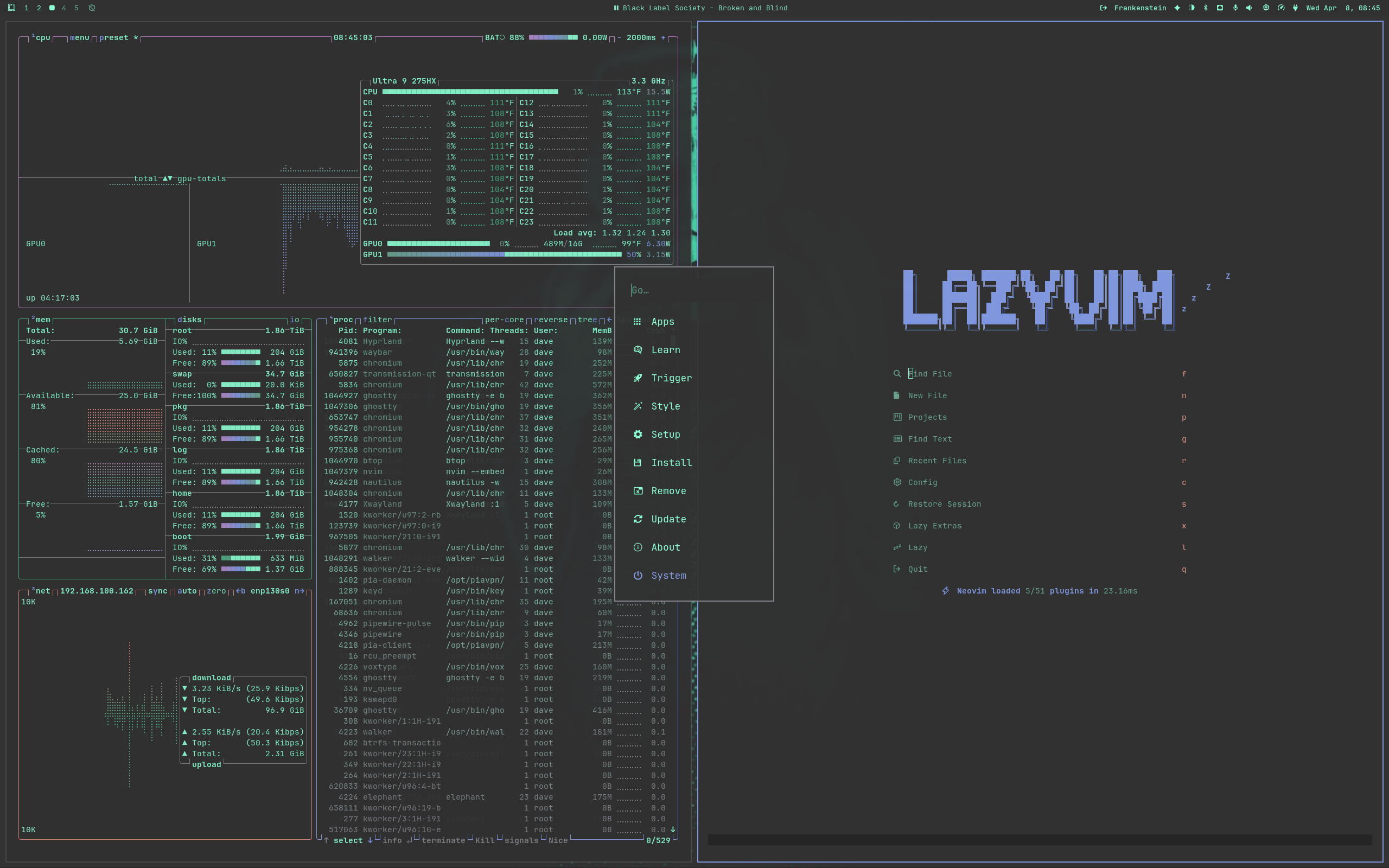Open the ethernet network icon in waybar
This screenshot has height=868, width=1389.
1220,8
